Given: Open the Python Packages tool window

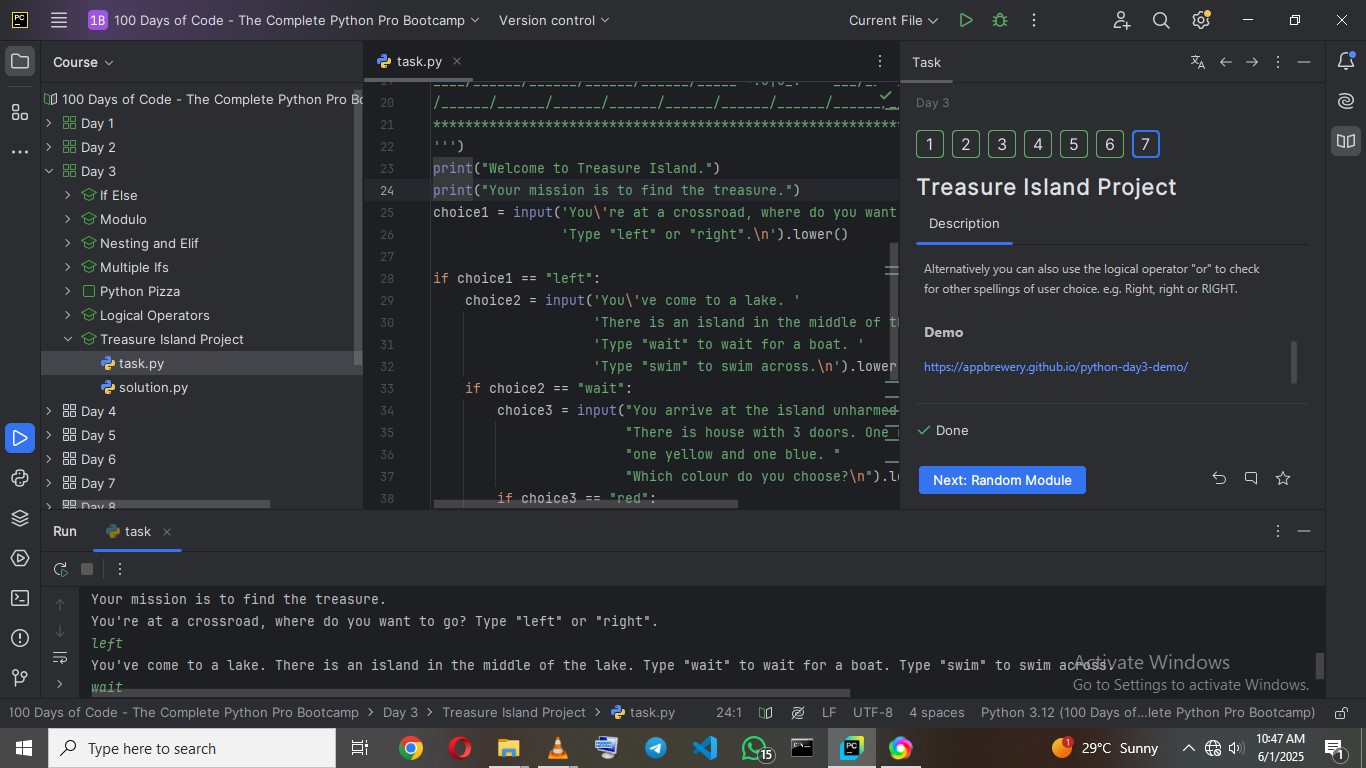Looking at the screenshot, I should point(20,518).
